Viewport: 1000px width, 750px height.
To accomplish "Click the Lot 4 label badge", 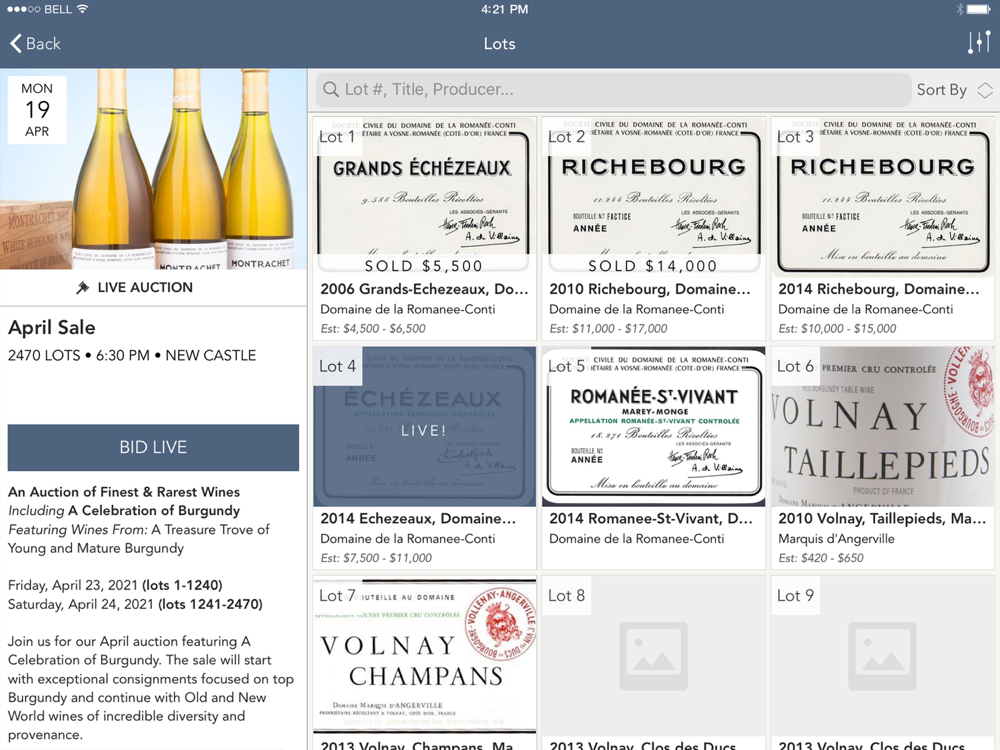I will click(337, 366).
